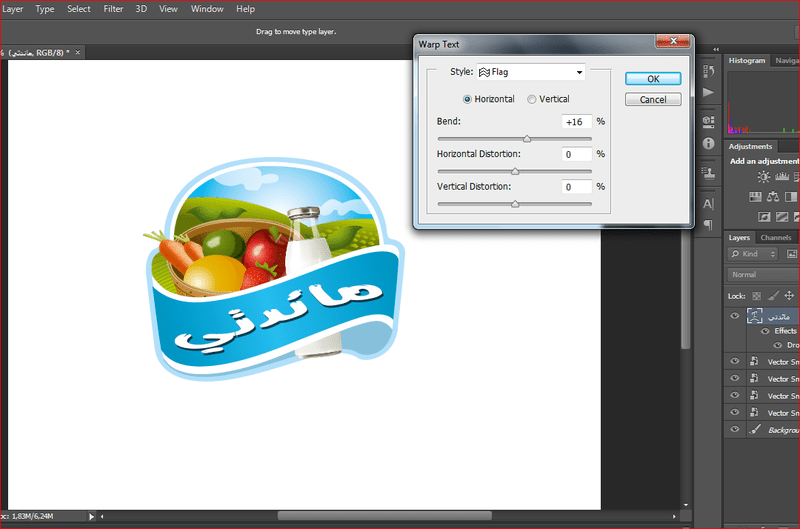
Task: Open the Paragraph panel icon
Action: point(708,224)
